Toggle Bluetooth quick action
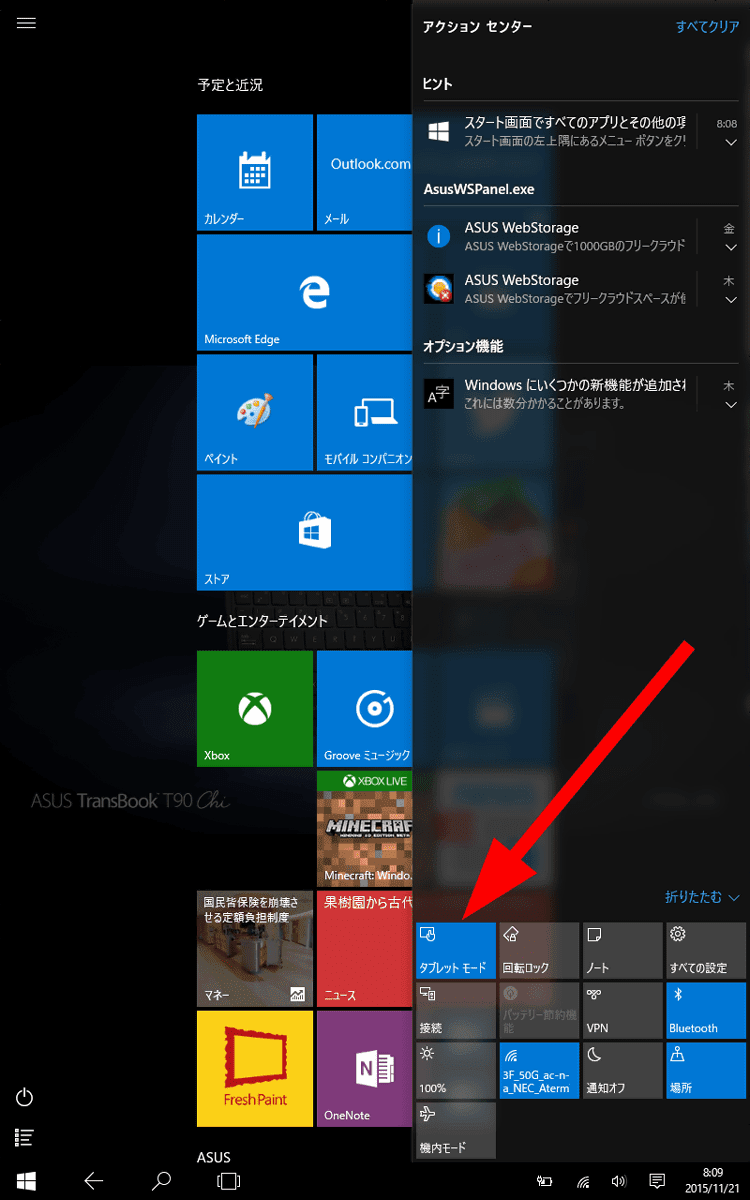This screenshot has width=750, height=1200. (x=706, y=1010)
